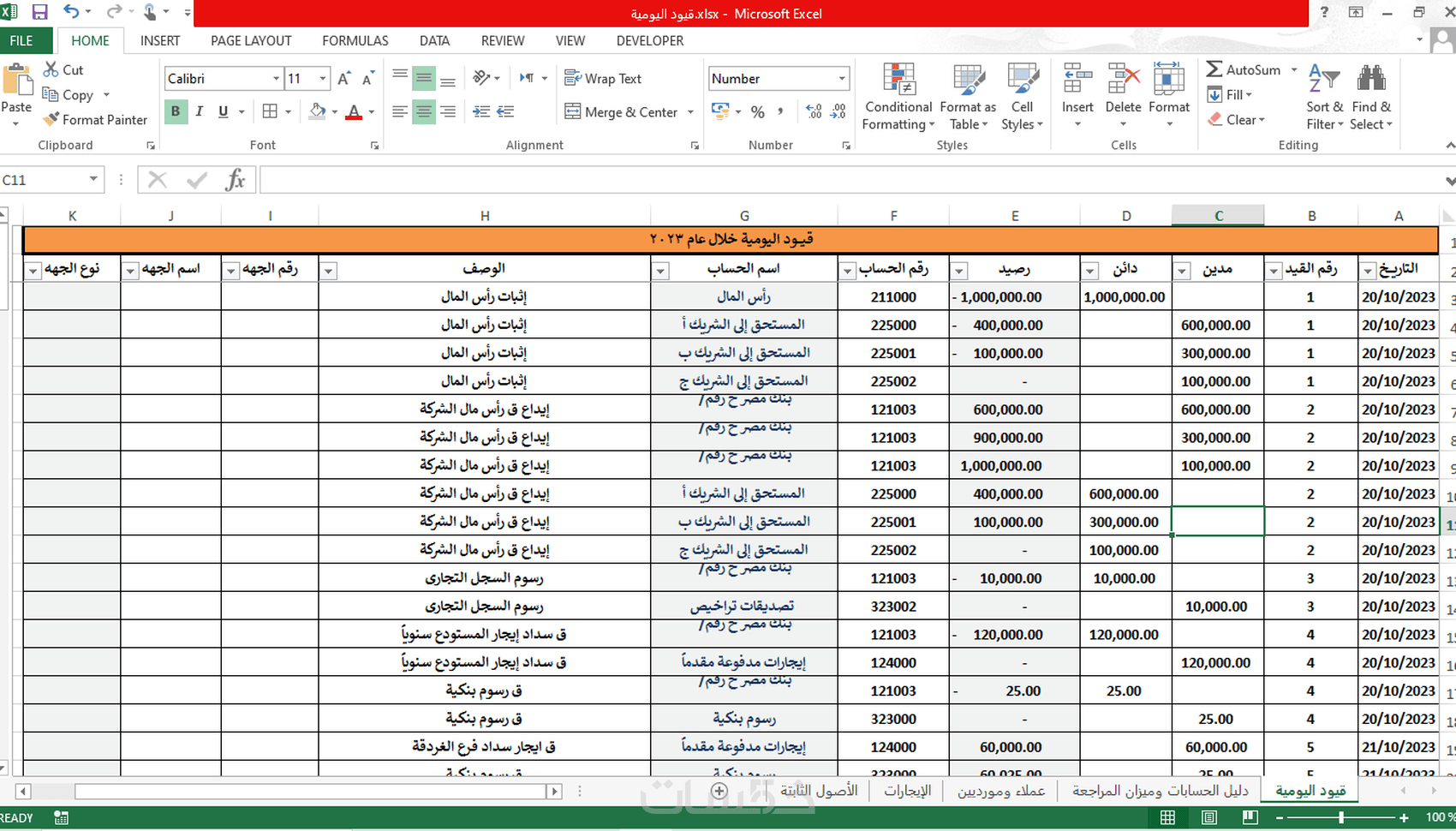Expand the Name Box dropdown

click(93, 180)
